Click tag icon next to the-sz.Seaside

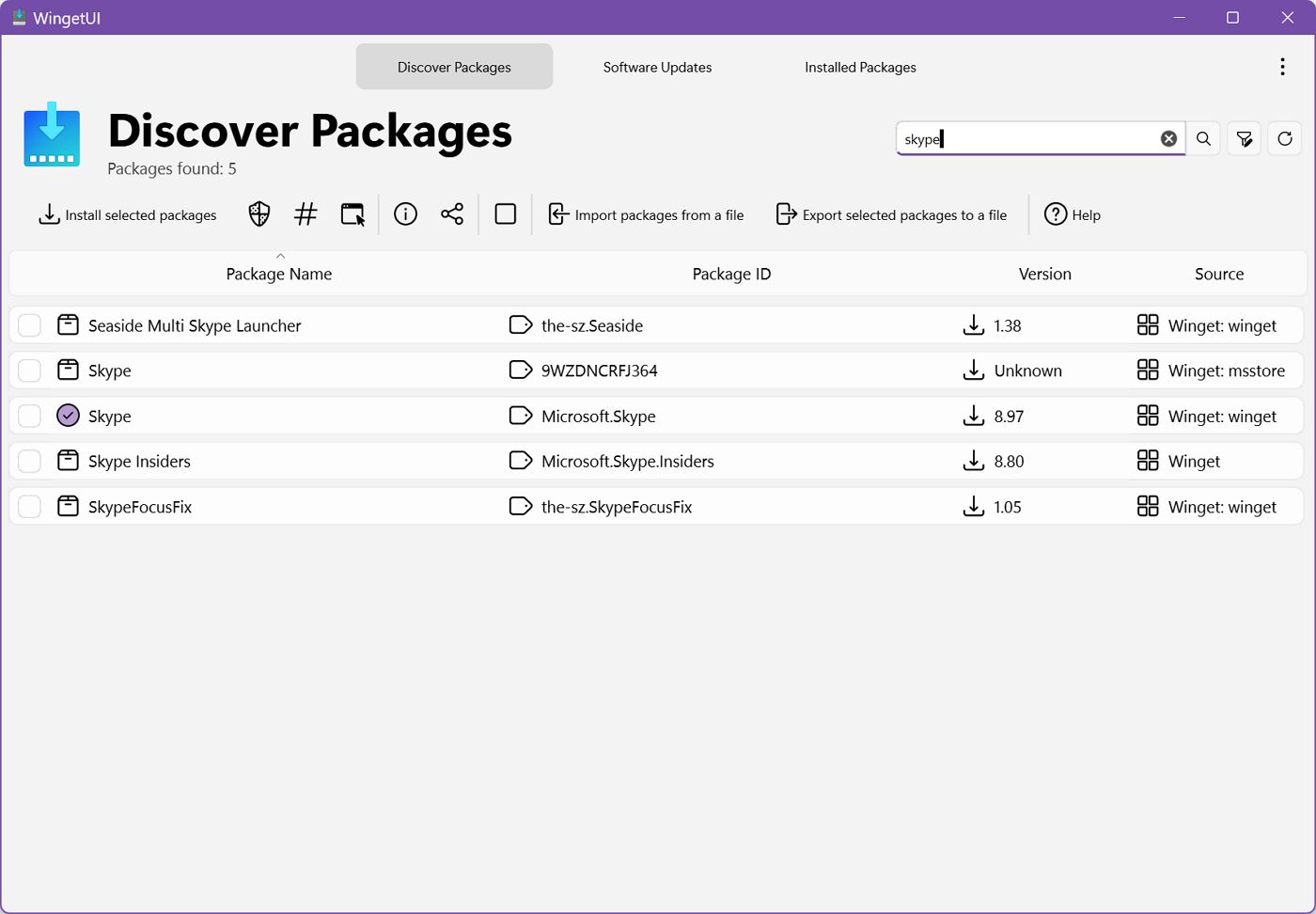pyautogui.click(x=520, y=325)
